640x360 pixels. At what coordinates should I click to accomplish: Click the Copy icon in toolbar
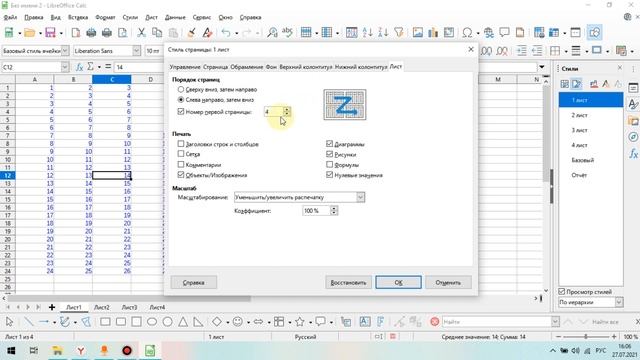[x=157, y=33]
